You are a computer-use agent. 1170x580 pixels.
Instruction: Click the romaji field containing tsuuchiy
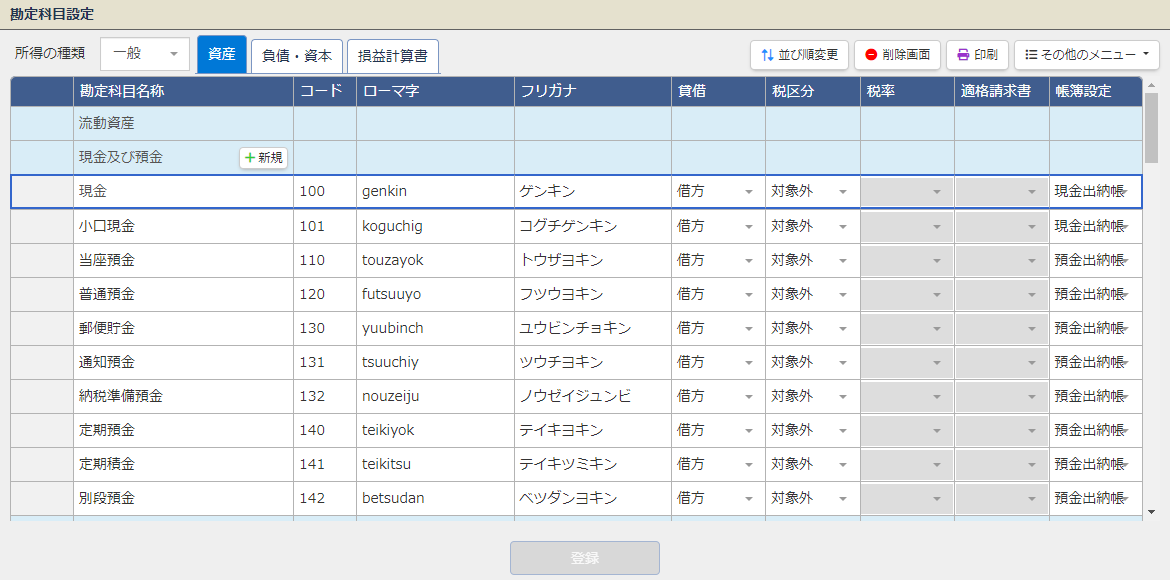pyautogui.click(x=434, y=362)
